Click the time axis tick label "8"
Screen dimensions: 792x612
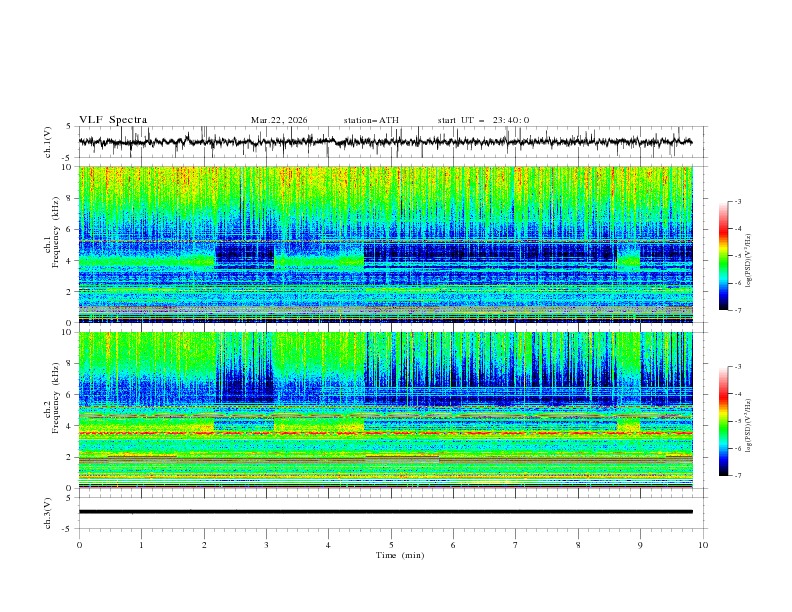(578, 545)
